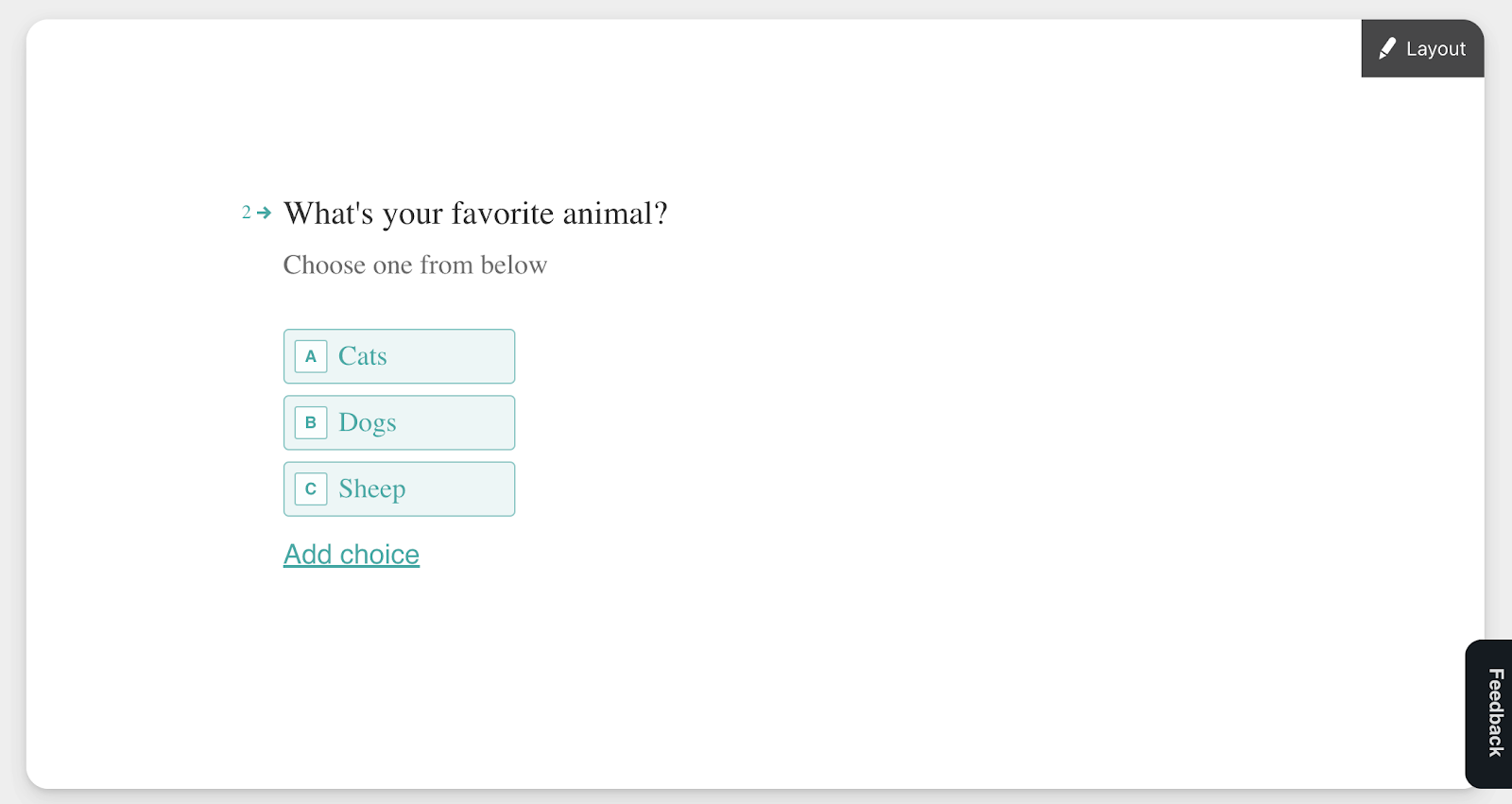Click the question number 2 arrow icon
1512x804 pixels.
click(x=265, y=213)
